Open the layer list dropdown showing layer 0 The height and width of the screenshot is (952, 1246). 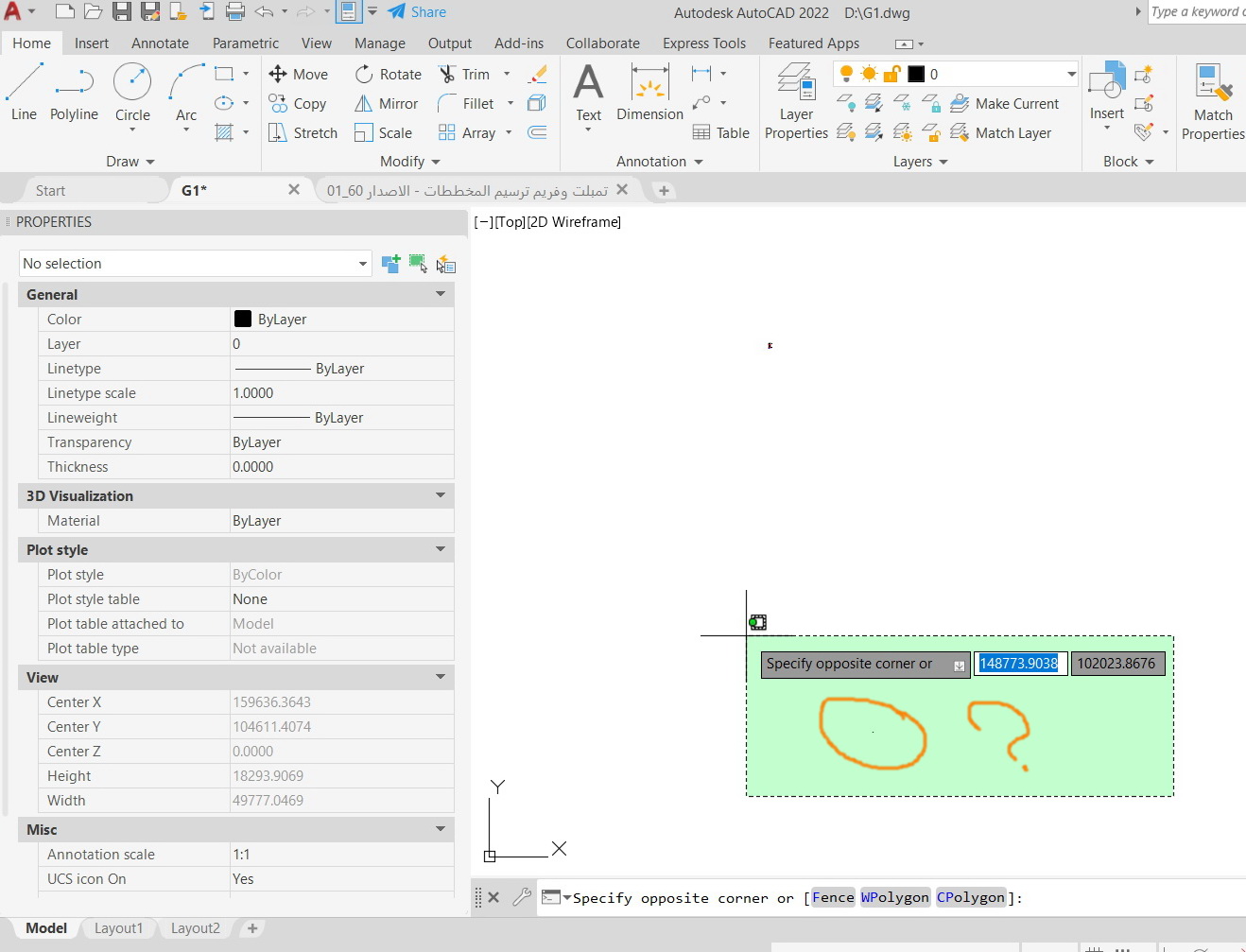coord(1069,73)
